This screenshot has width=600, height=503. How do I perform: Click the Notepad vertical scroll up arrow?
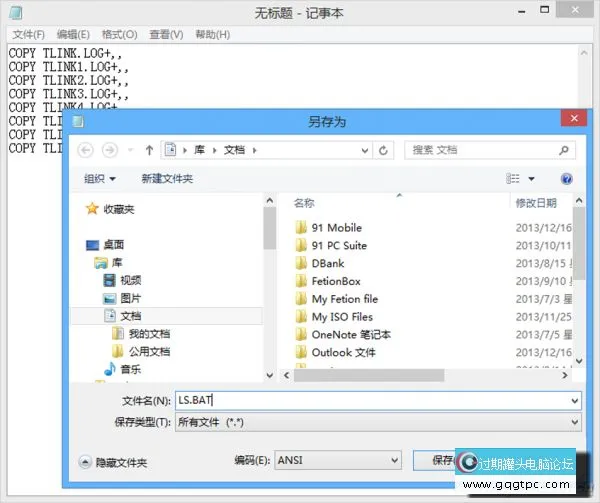[584, 53]
